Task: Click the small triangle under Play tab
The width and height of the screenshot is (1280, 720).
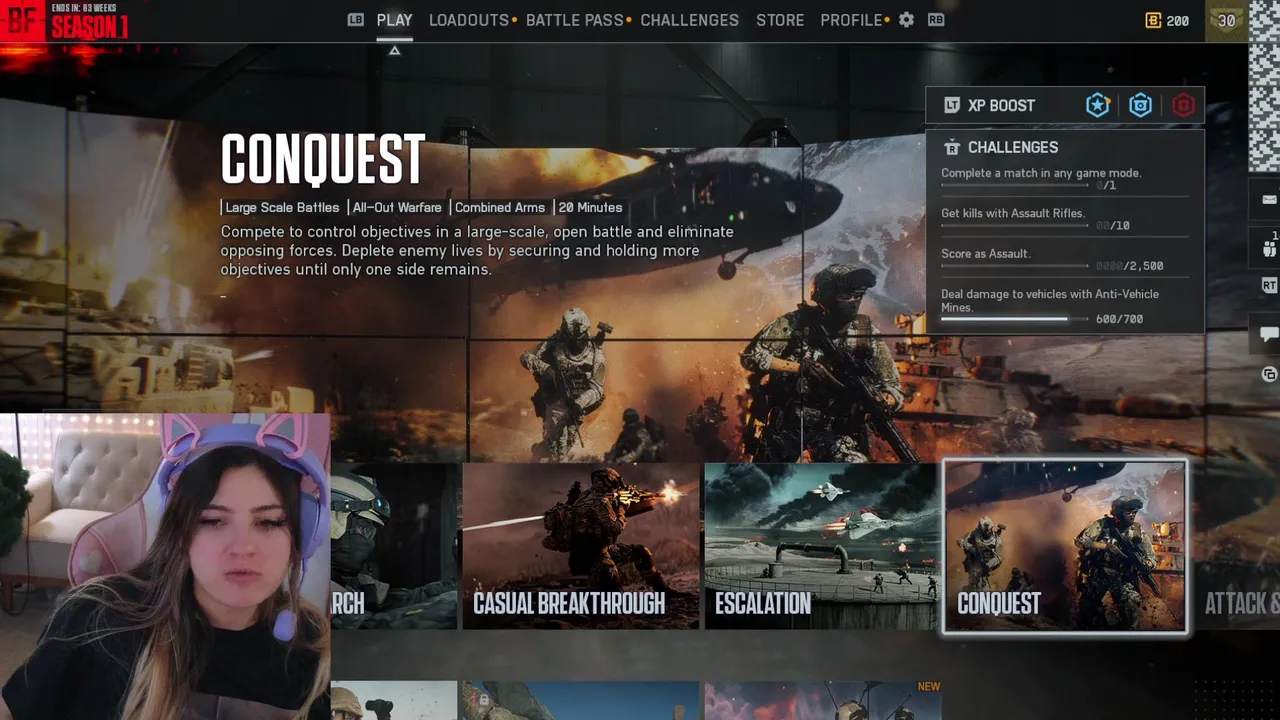Action: (x=394, y=50)
